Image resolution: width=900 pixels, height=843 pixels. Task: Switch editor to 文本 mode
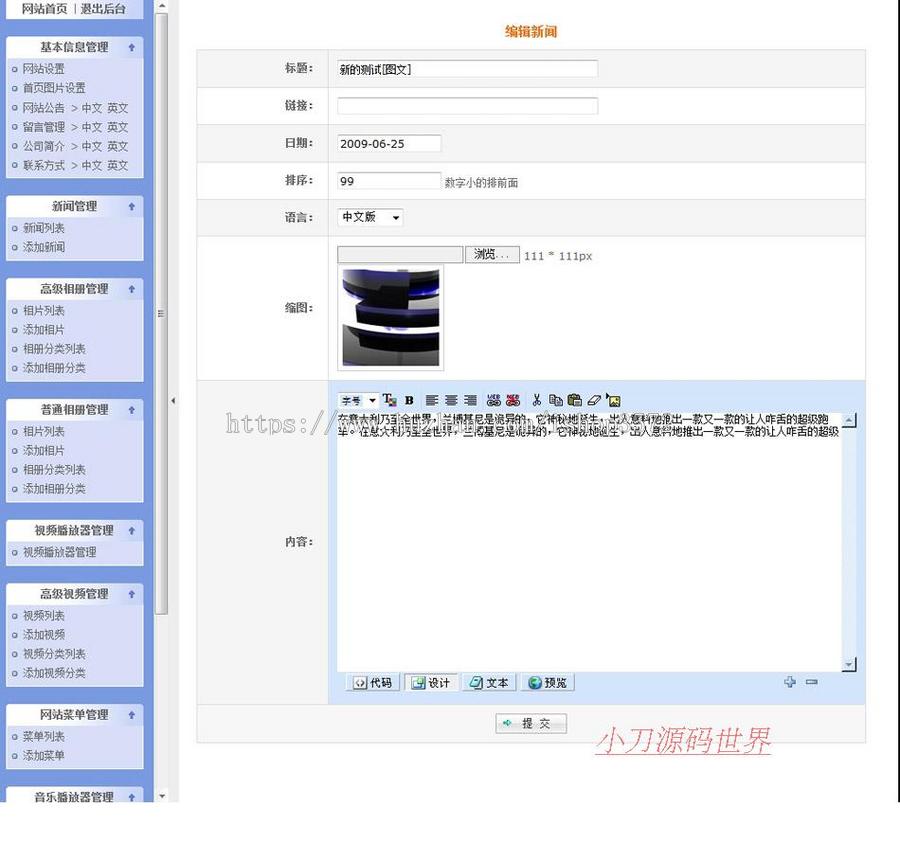(x=488, y=682)
